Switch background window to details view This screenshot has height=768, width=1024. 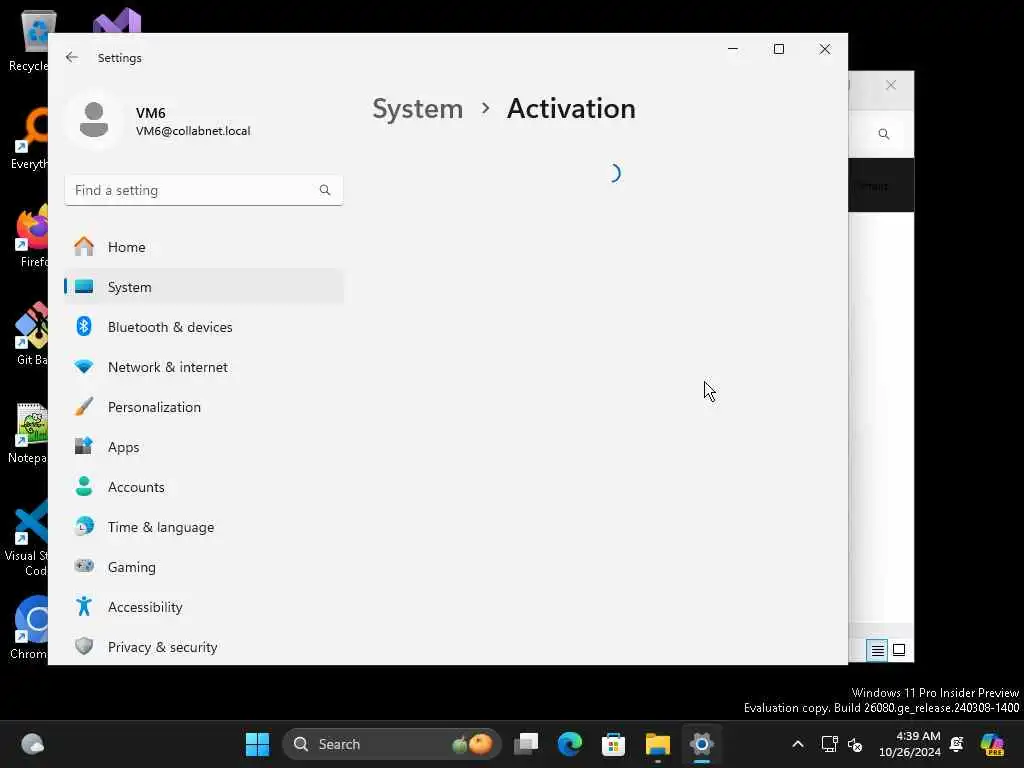877,650
